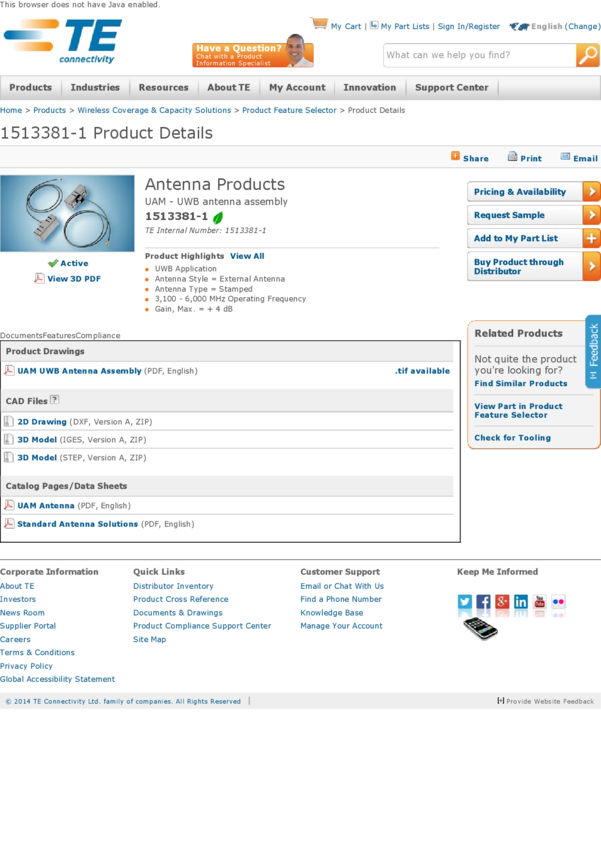601x850 pixels.
Task: Open the Twitter social icon
Action: click(x=465, y=602)
